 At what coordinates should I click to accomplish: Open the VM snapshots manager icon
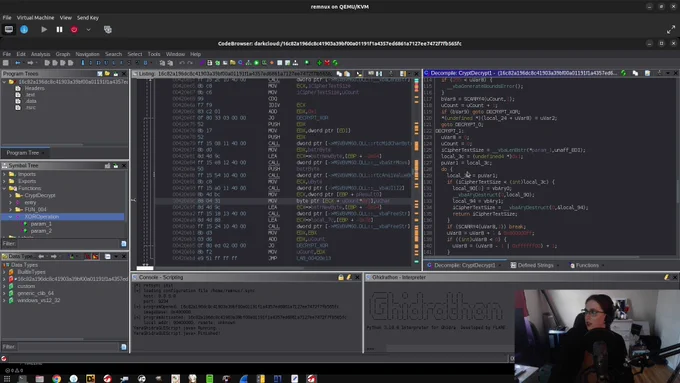coord(108,29)
